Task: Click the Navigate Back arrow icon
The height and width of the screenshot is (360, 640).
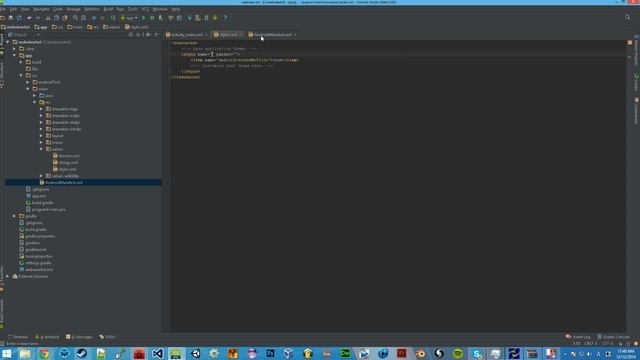Action: [x=94, y=18]
